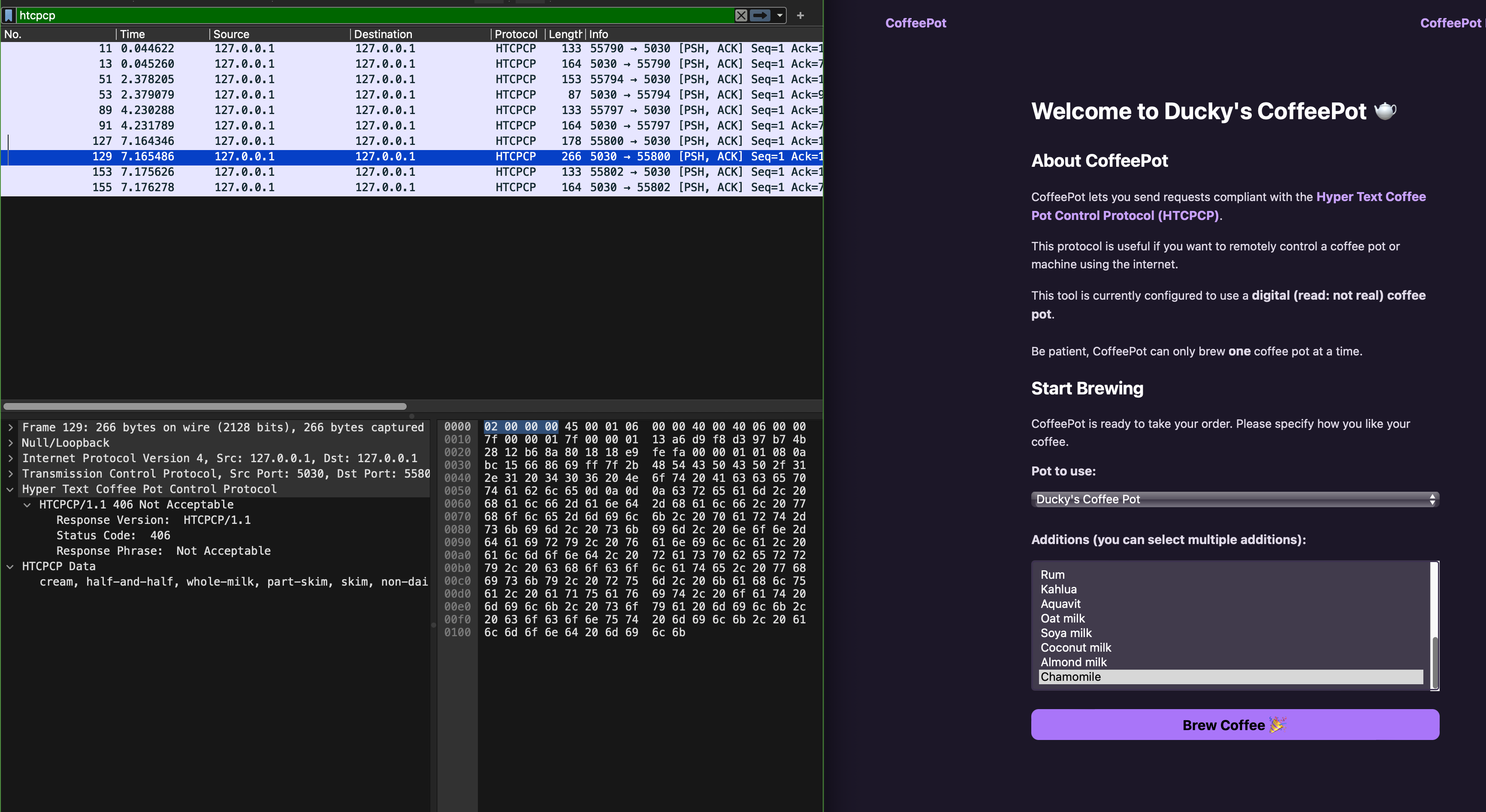
Task: Expand the Frame 129 tree node
Action: pyautogui.click(x=10, y=427)
